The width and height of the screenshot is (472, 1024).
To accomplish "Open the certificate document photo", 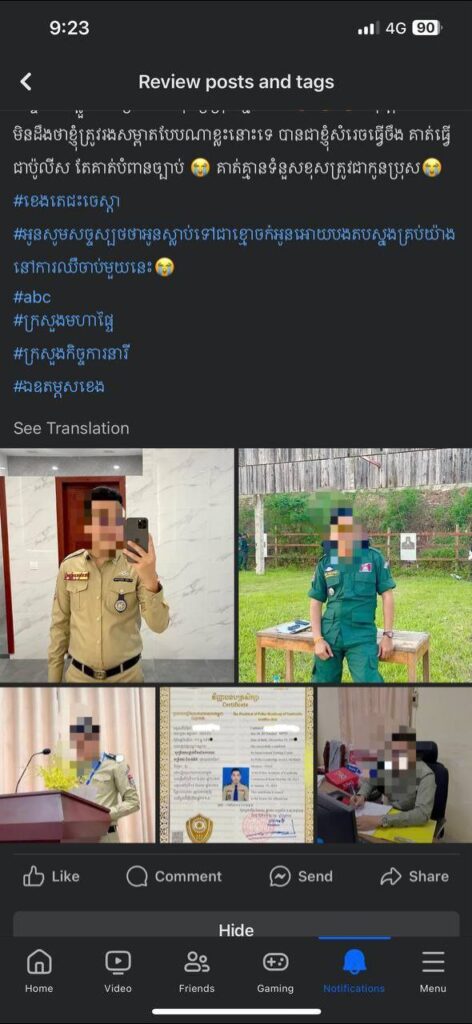I will (236, 765).
